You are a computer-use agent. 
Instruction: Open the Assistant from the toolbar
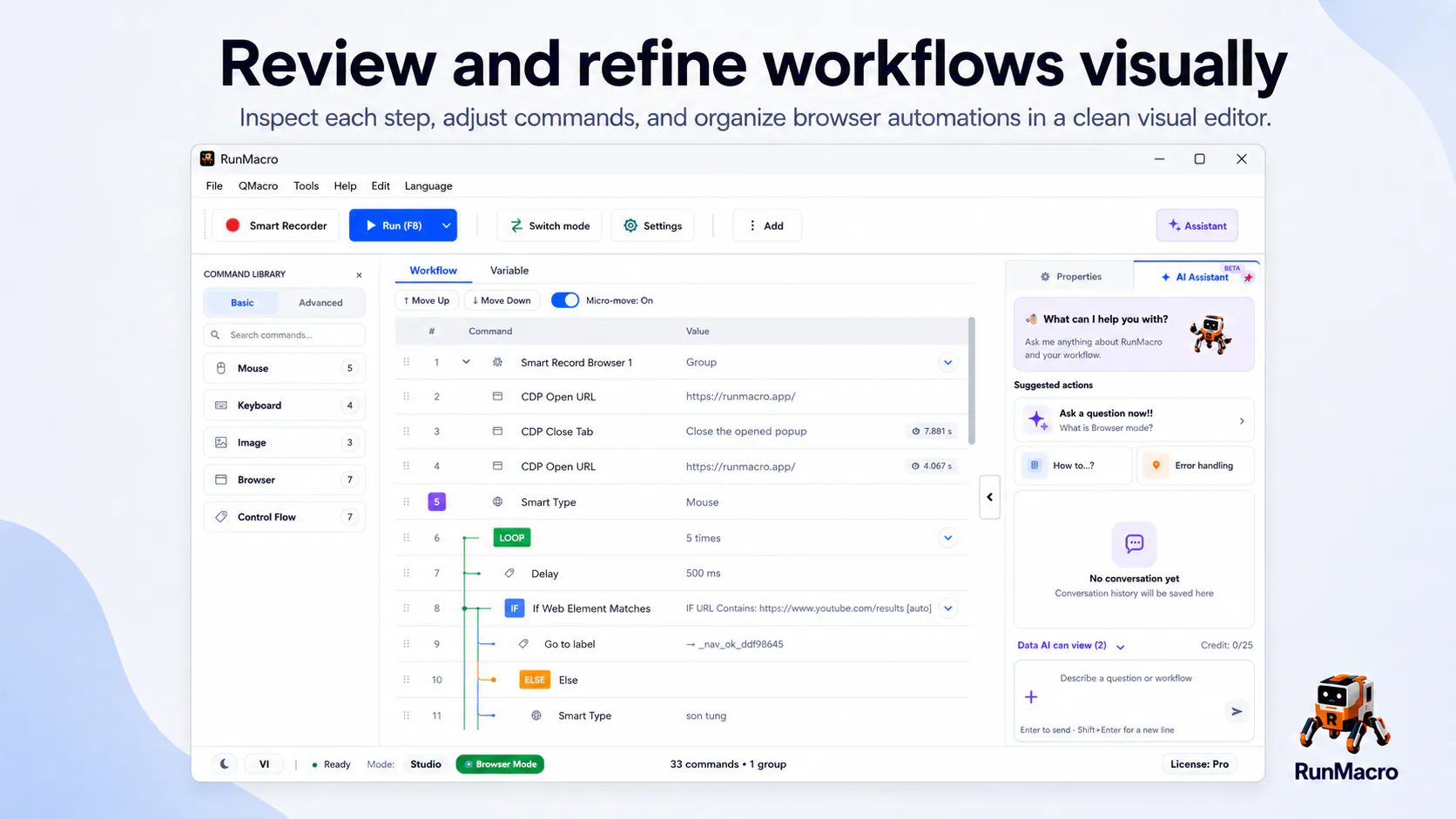(x=1197, y=225)
